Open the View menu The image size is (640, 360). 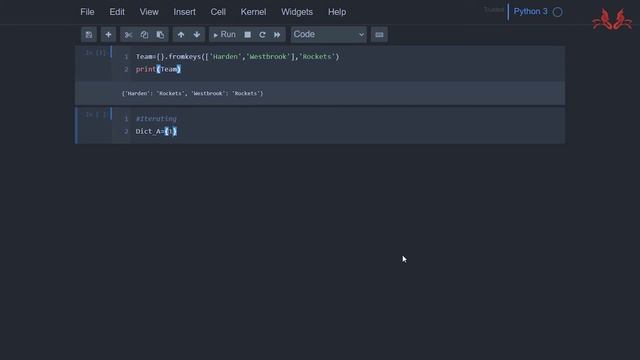(x=149, y=12)
